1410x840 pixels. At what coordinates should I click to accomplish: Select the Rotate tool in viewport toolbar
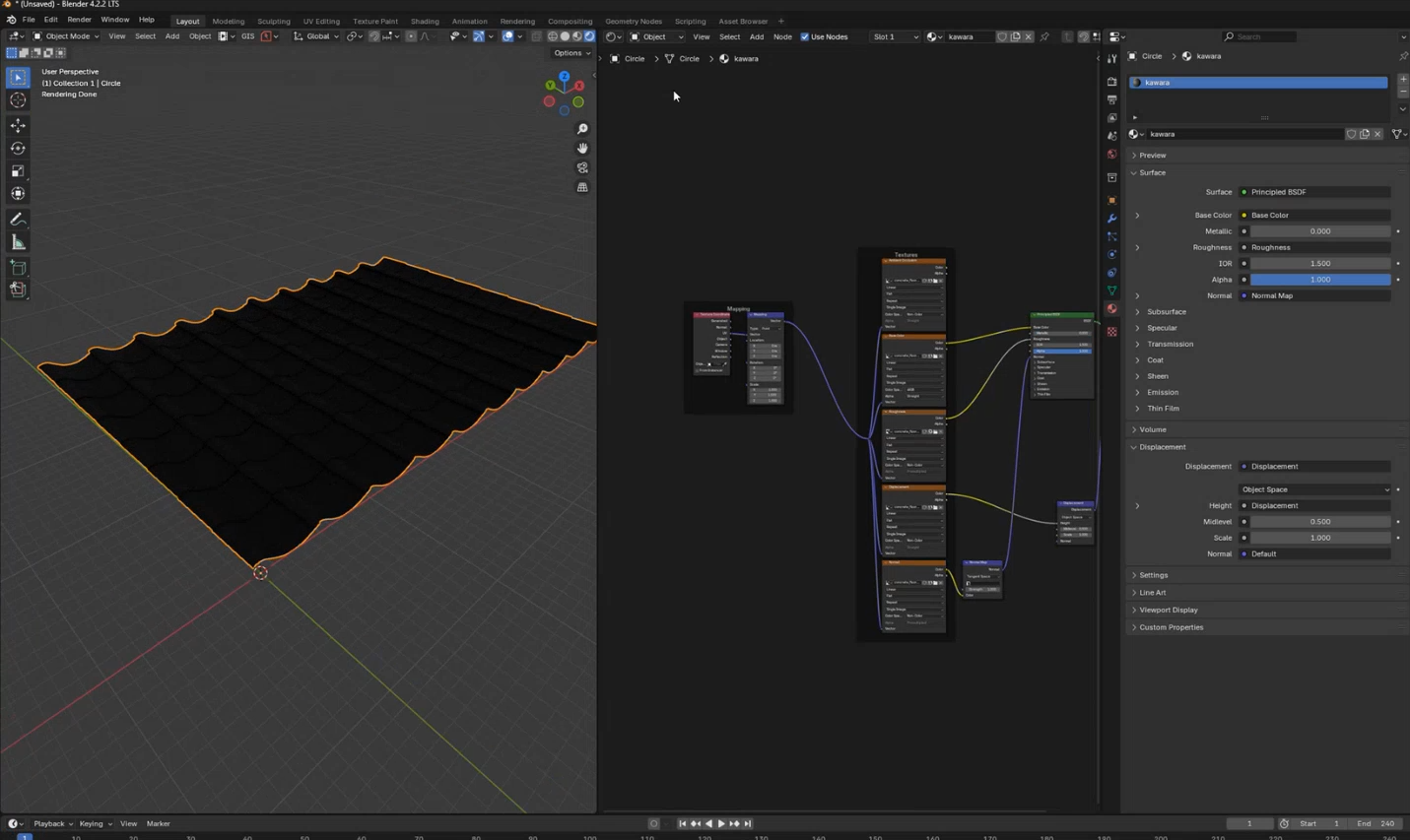click(x=18, y=148)
